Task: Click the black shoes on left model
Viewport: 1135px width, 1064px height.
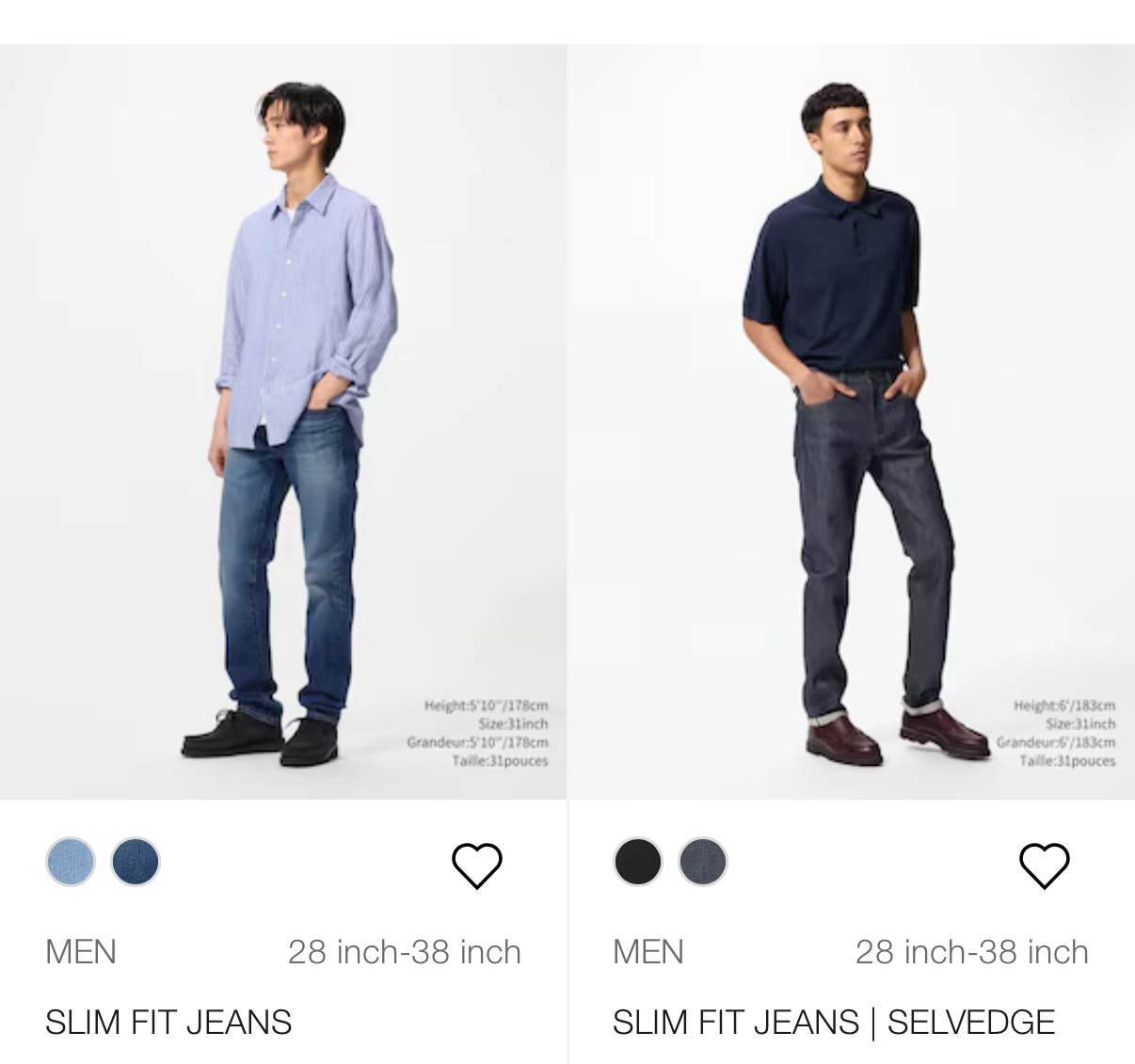Action: 260,736
